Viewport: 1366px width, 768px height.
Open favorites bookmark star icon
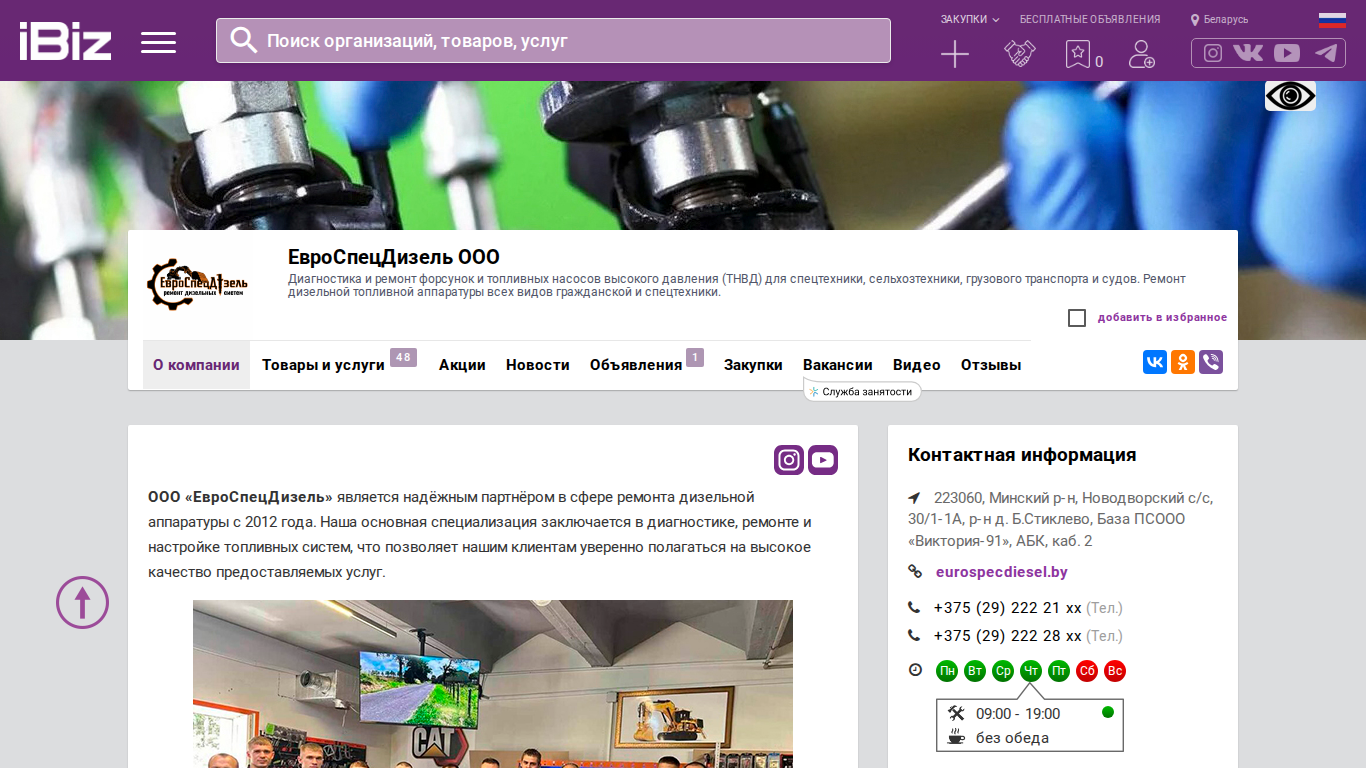pyautogui.click(x=1077, y=54)
